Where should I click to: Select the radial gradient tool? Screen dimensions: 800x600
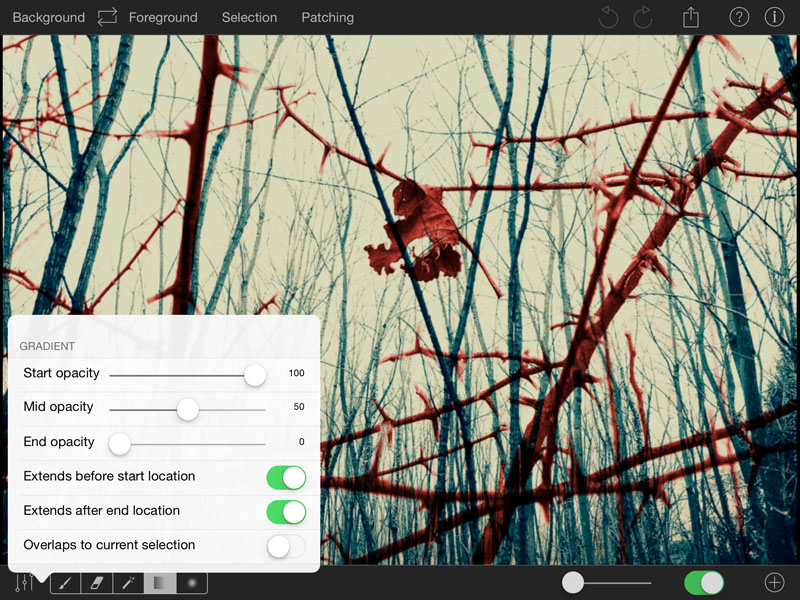[x=192, y=583]
